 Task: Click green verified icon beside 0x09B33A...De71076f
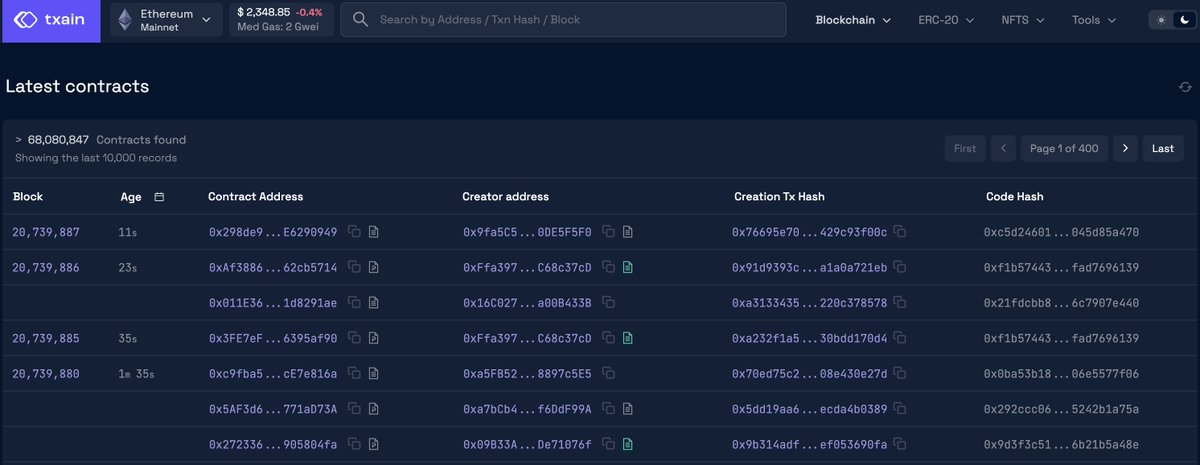628,444
